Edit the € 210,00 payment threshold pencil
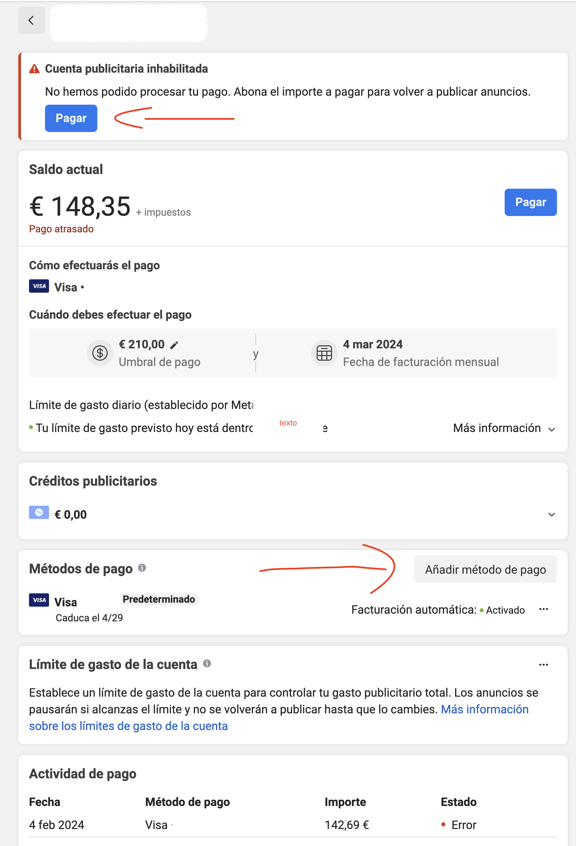This screenshot has height=846, width=576. pos(174,345)
